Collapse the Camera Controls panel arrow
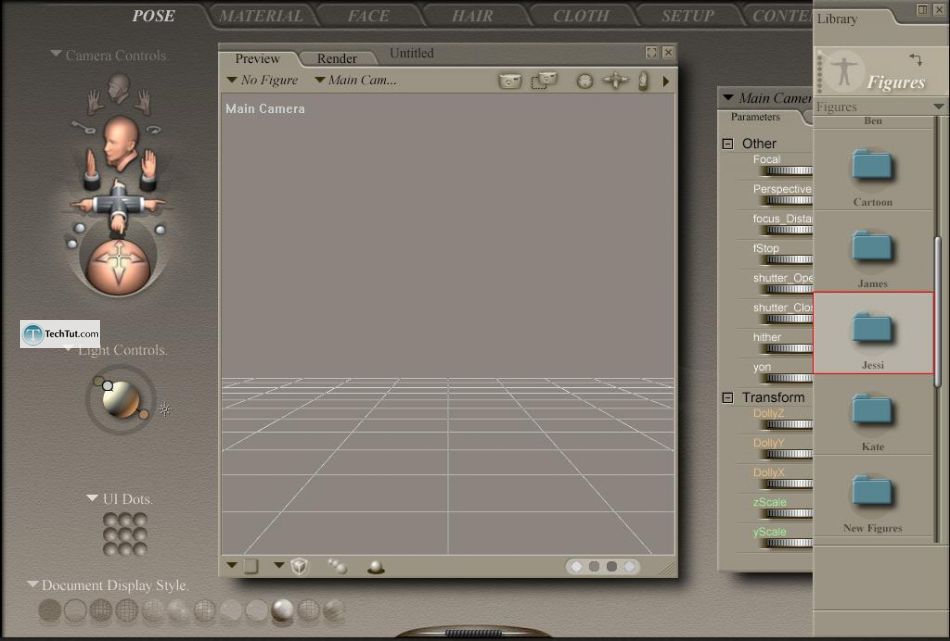 pyautogui.click(x=56, y=54)
